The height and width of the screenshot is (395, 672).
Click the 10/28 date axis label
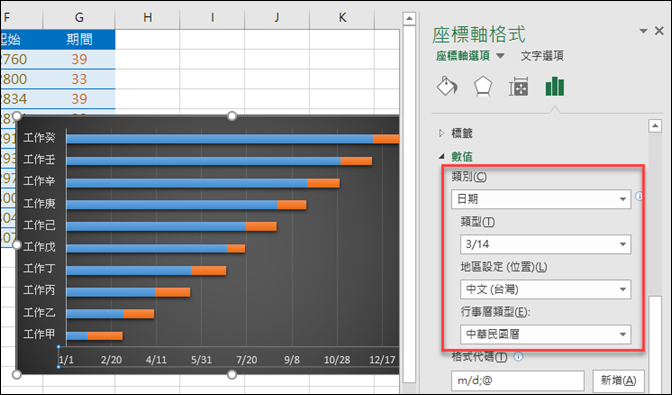(x=337, y=360)
